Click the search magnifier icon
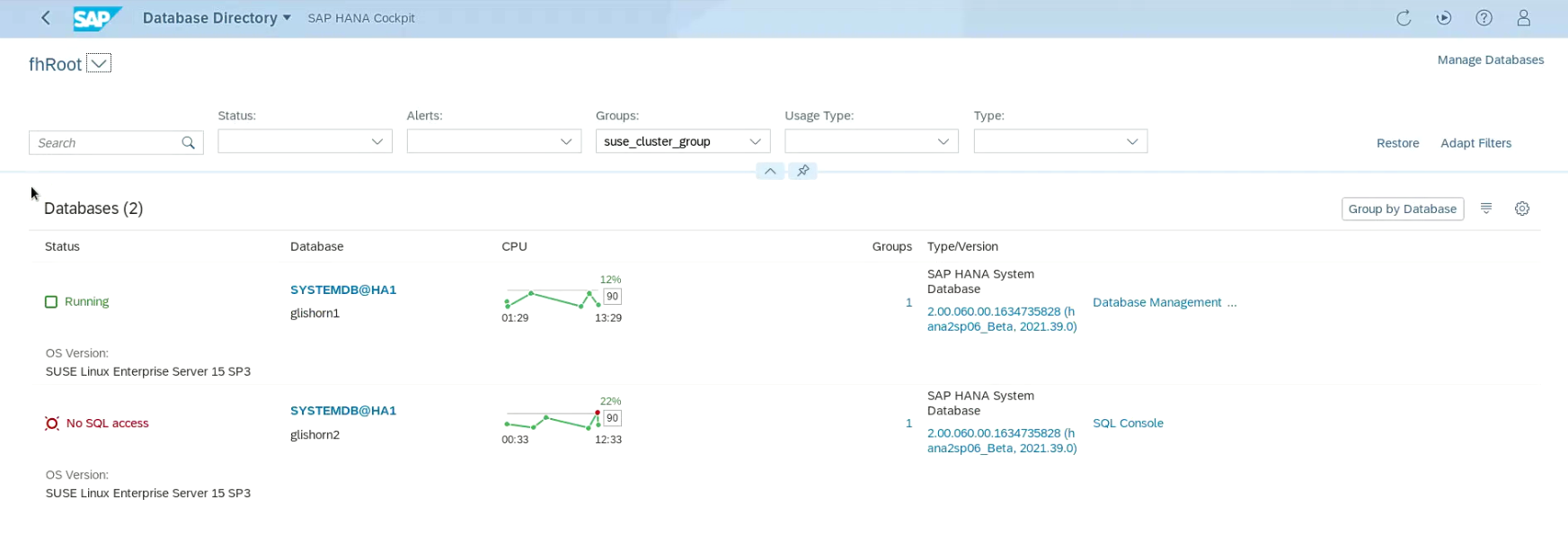The height and width of the screenshot is (535, 1568). click(188, 143)
